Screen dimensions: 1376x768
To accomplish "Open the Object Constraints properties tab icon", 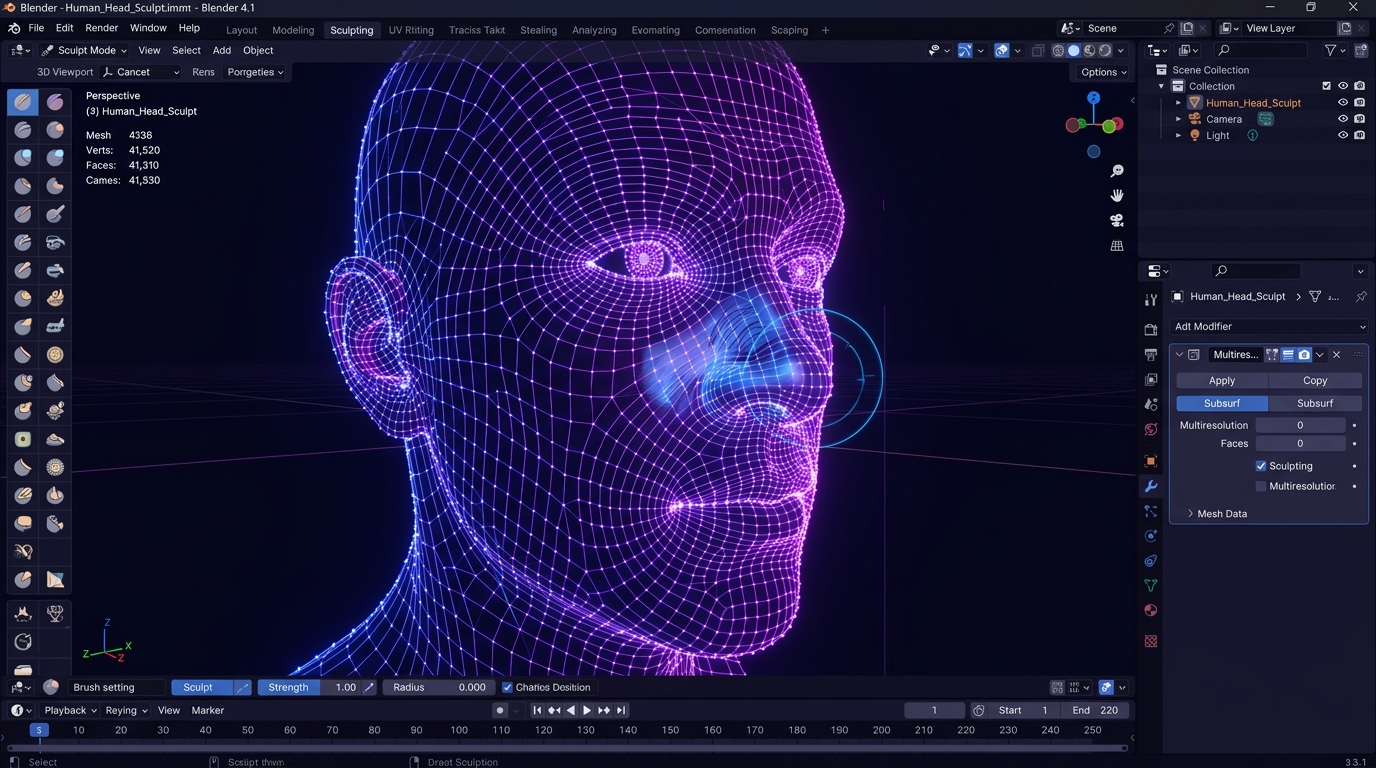I will (x=1151, y=561).
